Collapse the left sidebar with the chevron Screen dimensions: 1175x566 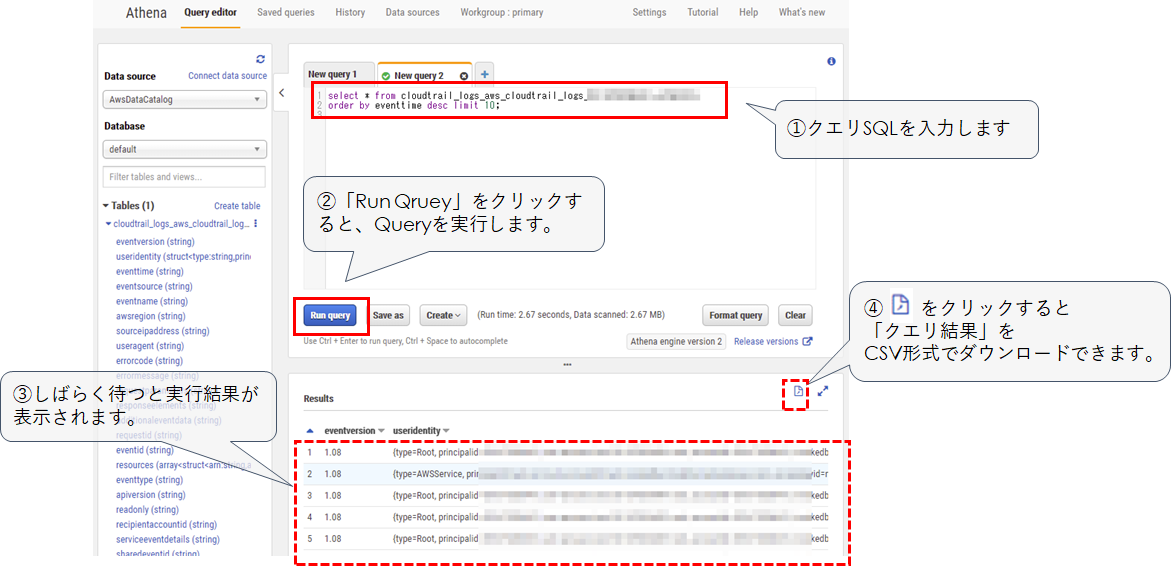point(281,93)
